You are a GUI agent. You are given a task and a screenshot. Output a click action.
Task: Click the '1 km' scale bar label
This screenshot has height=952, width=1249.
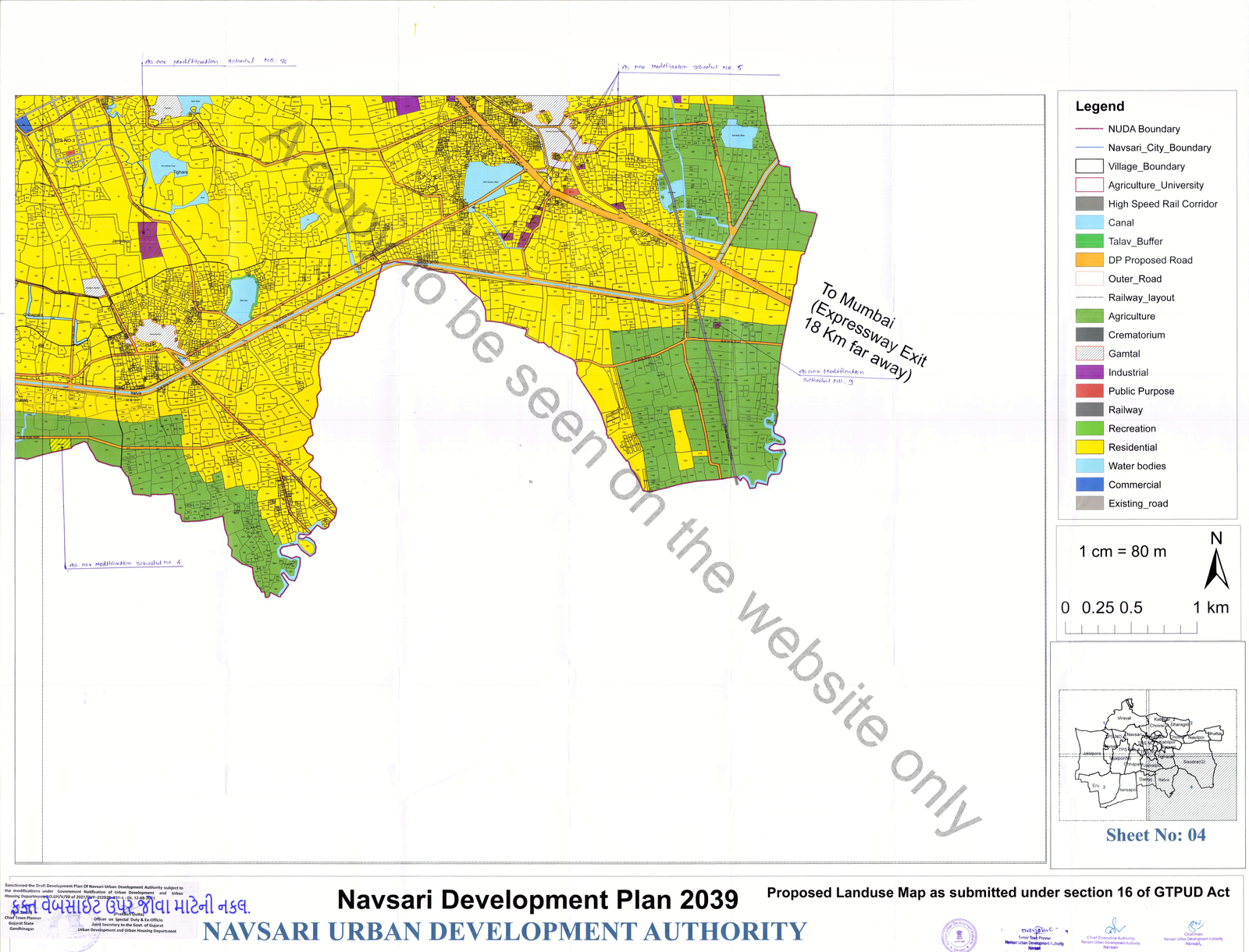1210,608
